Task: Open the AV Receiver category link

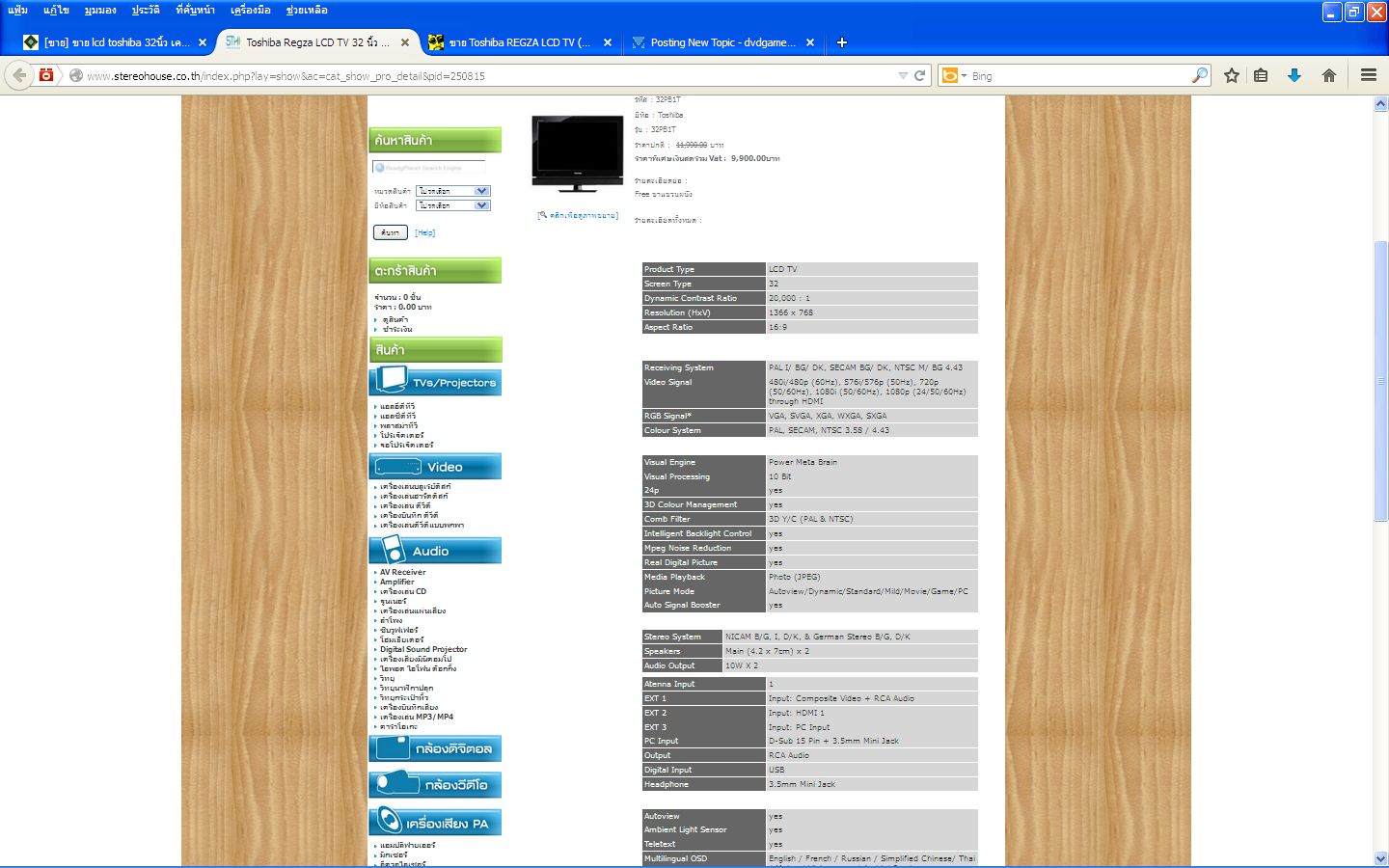Action: click(402, 572)
